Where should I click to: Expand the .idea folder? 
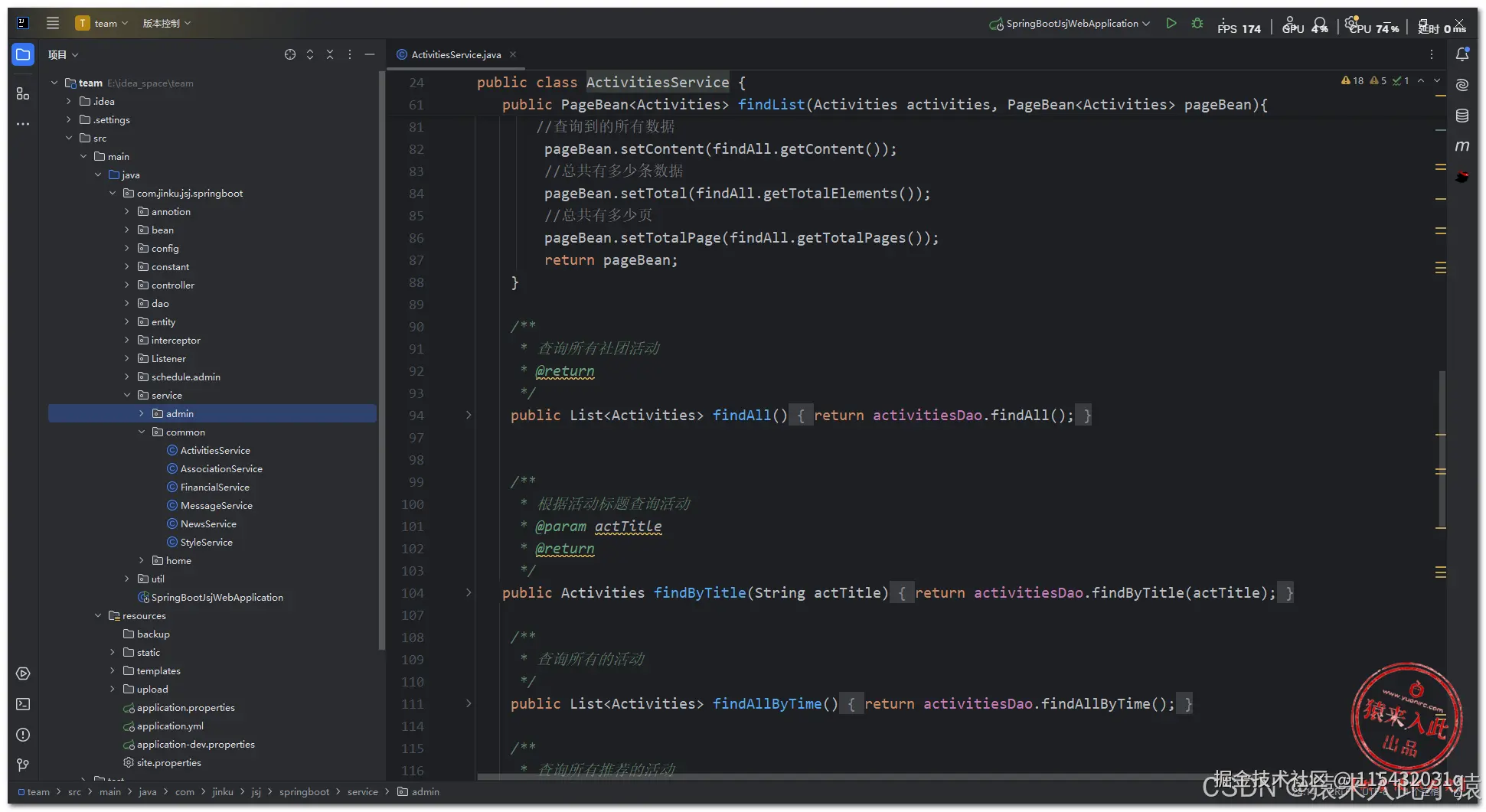(x=69, y=101)
